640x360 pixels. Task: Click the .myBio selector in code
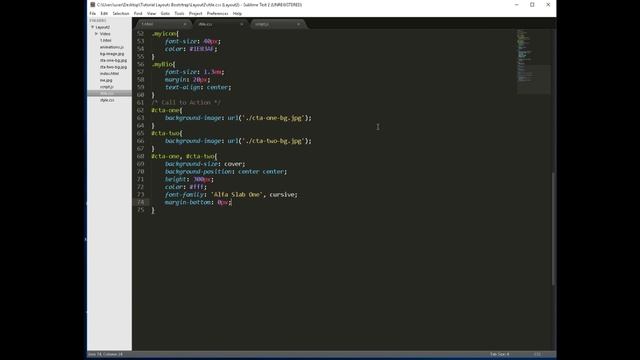[x=163, y=64]
